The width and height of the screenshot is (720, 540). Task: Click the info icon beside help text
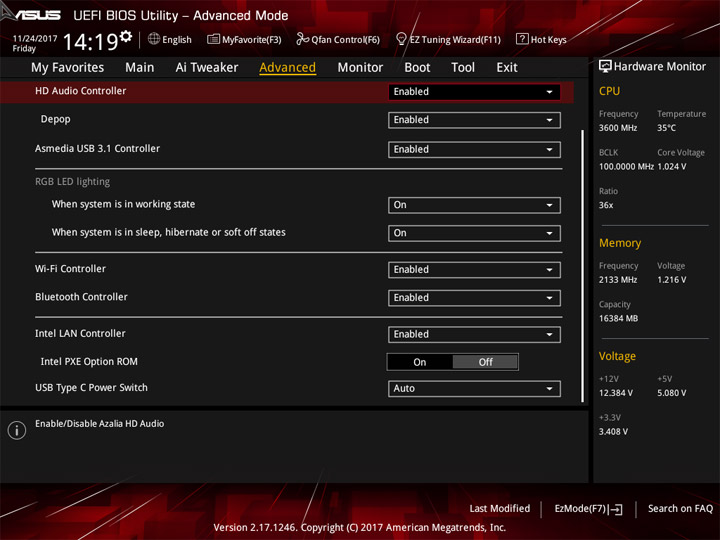pyautogui.click(x=17, y=430)
